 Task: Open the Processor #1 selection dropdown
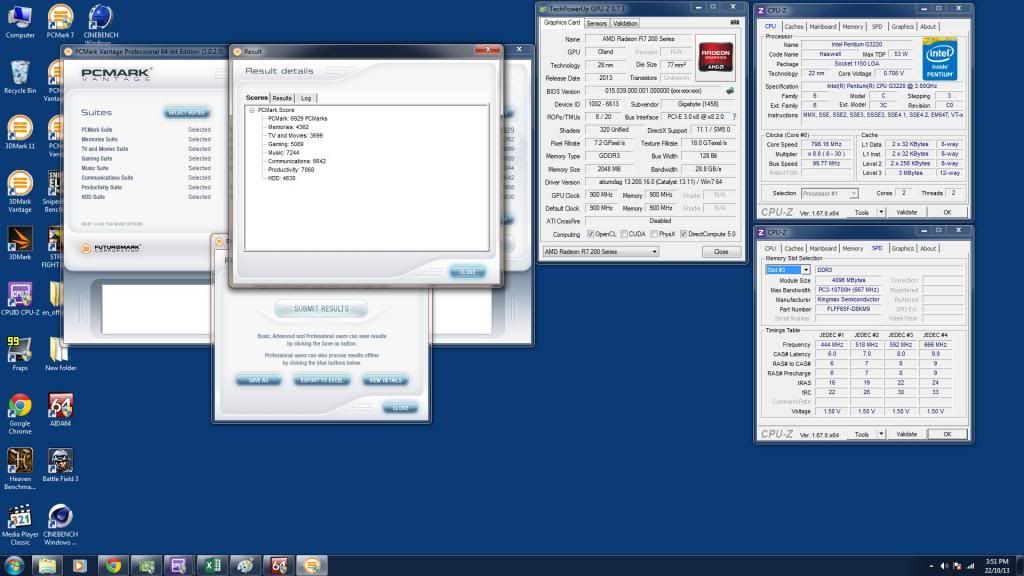tap(829, 193)
